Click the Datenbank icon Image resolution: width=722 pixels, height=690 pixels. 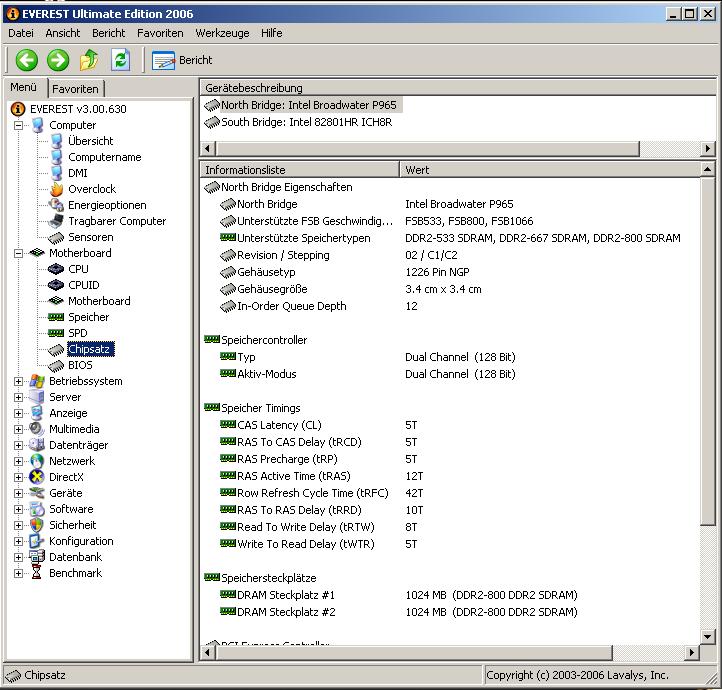pyautogui.click(x=37, y=557)
